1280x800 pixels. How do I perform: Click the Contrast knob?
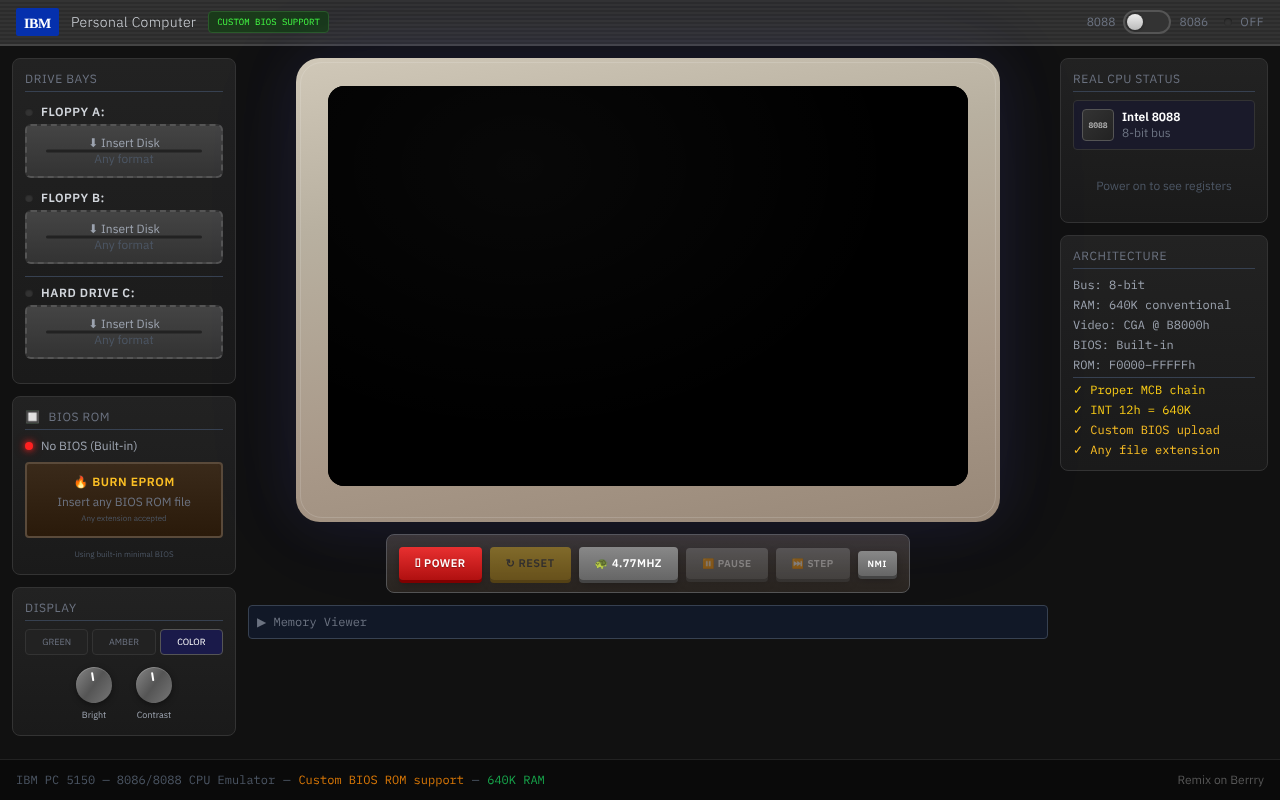(154, 685)
